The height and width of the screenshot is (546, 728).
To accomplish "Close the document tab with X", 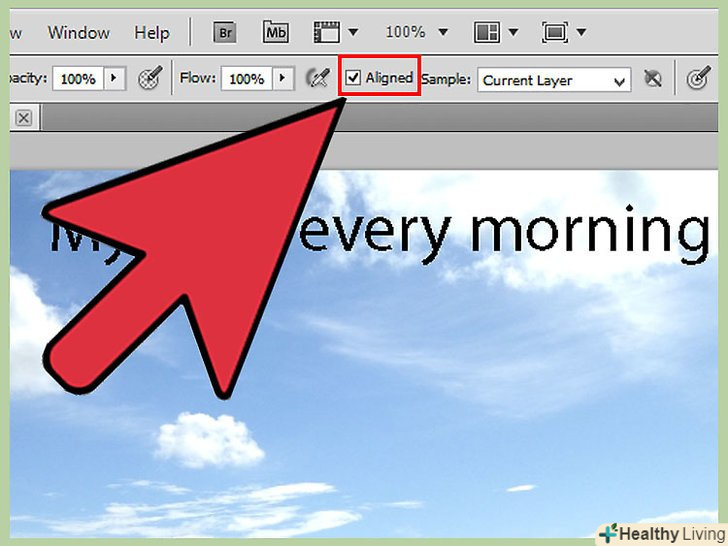I will (x=24, y=118).
